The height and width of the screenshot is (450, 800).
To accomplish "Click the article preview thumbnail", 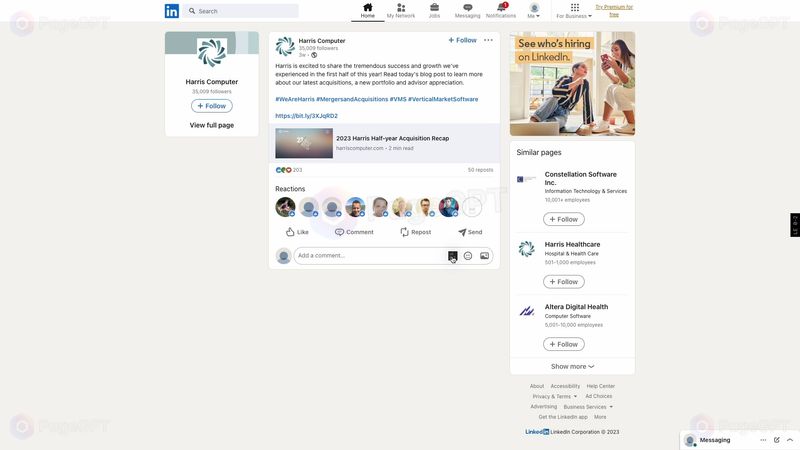I will [x=304, y=143].
